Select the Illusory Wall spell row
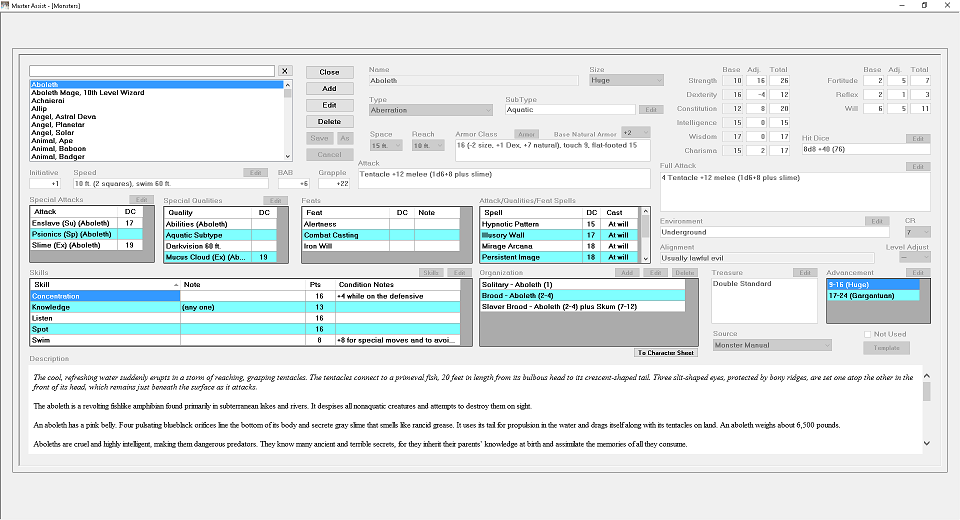The width and height of the screenshot is (960, 520). pos(560,235)
